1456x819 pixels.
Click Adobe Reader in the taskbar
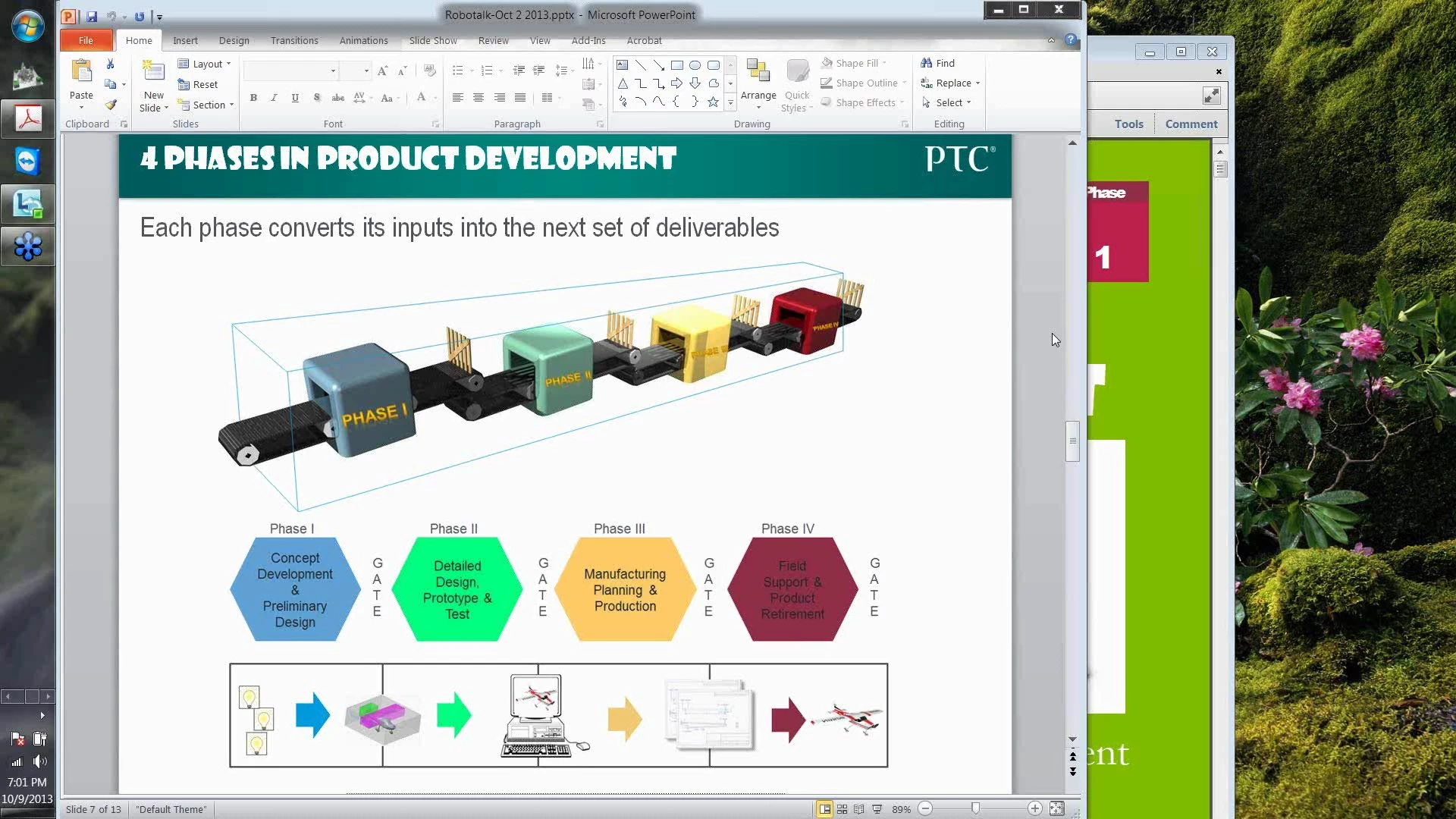[x=28, y=119]
